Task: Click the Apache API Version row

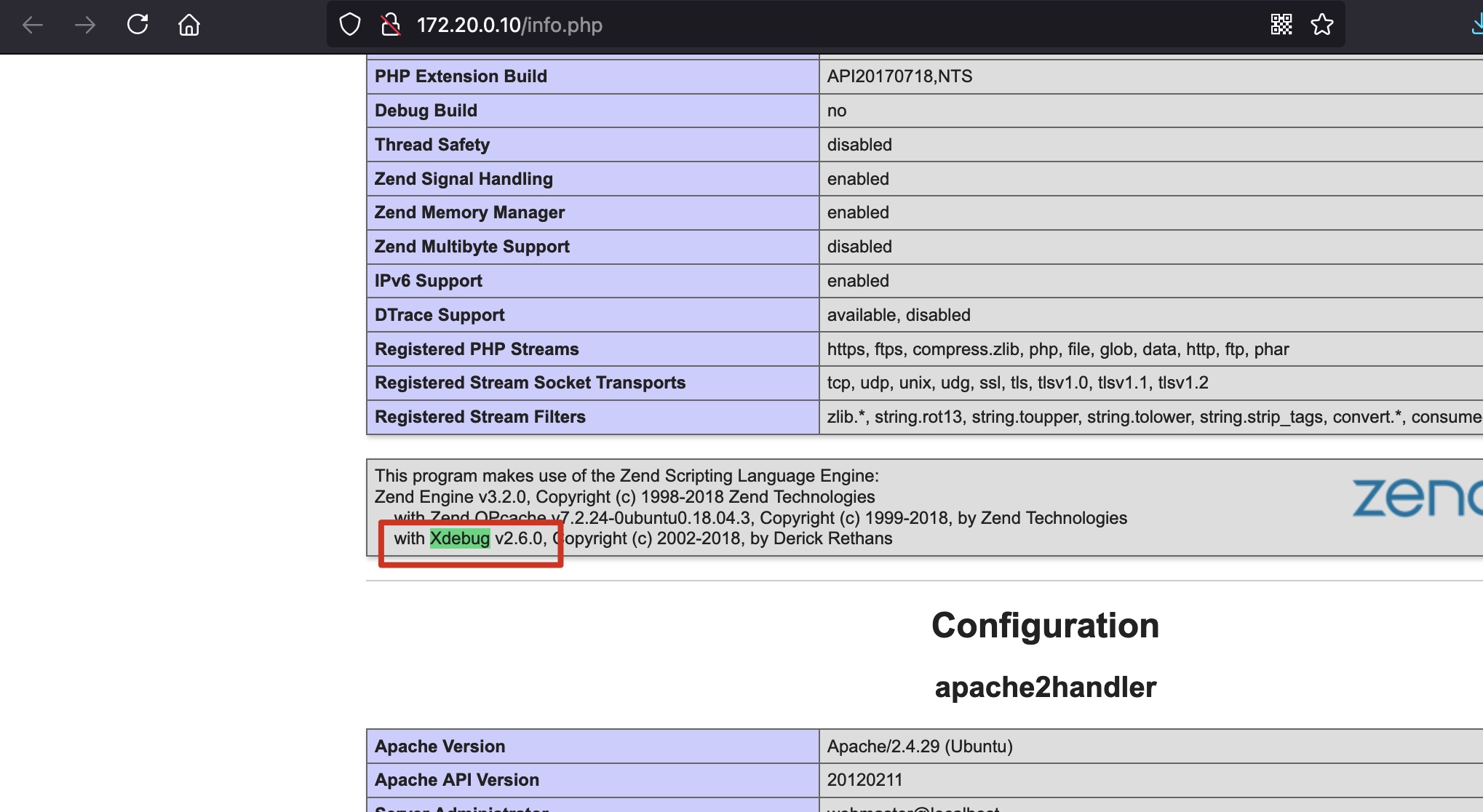Action: pyautogui.click(x=457, y=780)
